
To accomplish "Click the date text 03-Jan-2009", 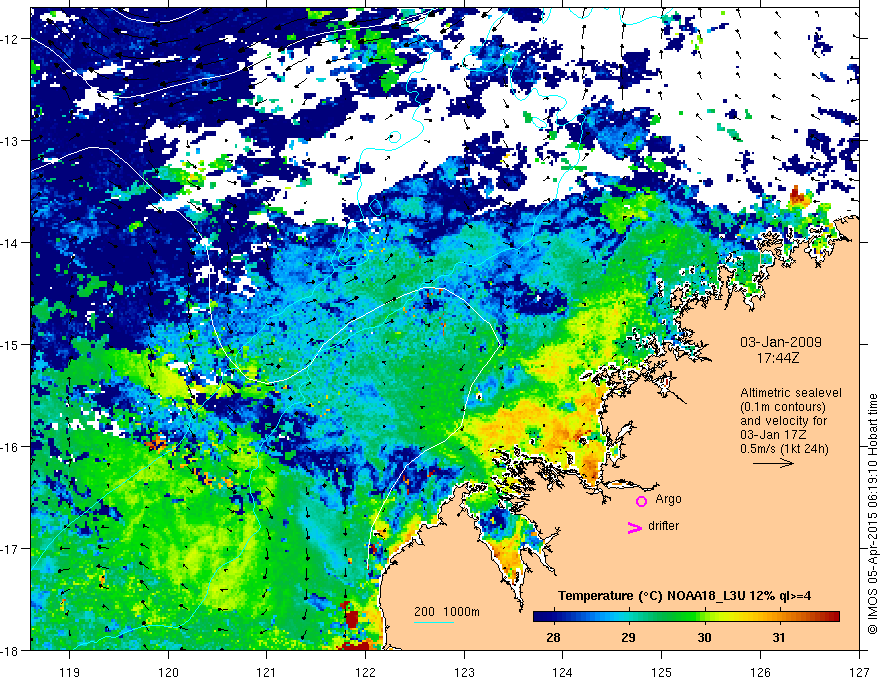I will 781,342.
